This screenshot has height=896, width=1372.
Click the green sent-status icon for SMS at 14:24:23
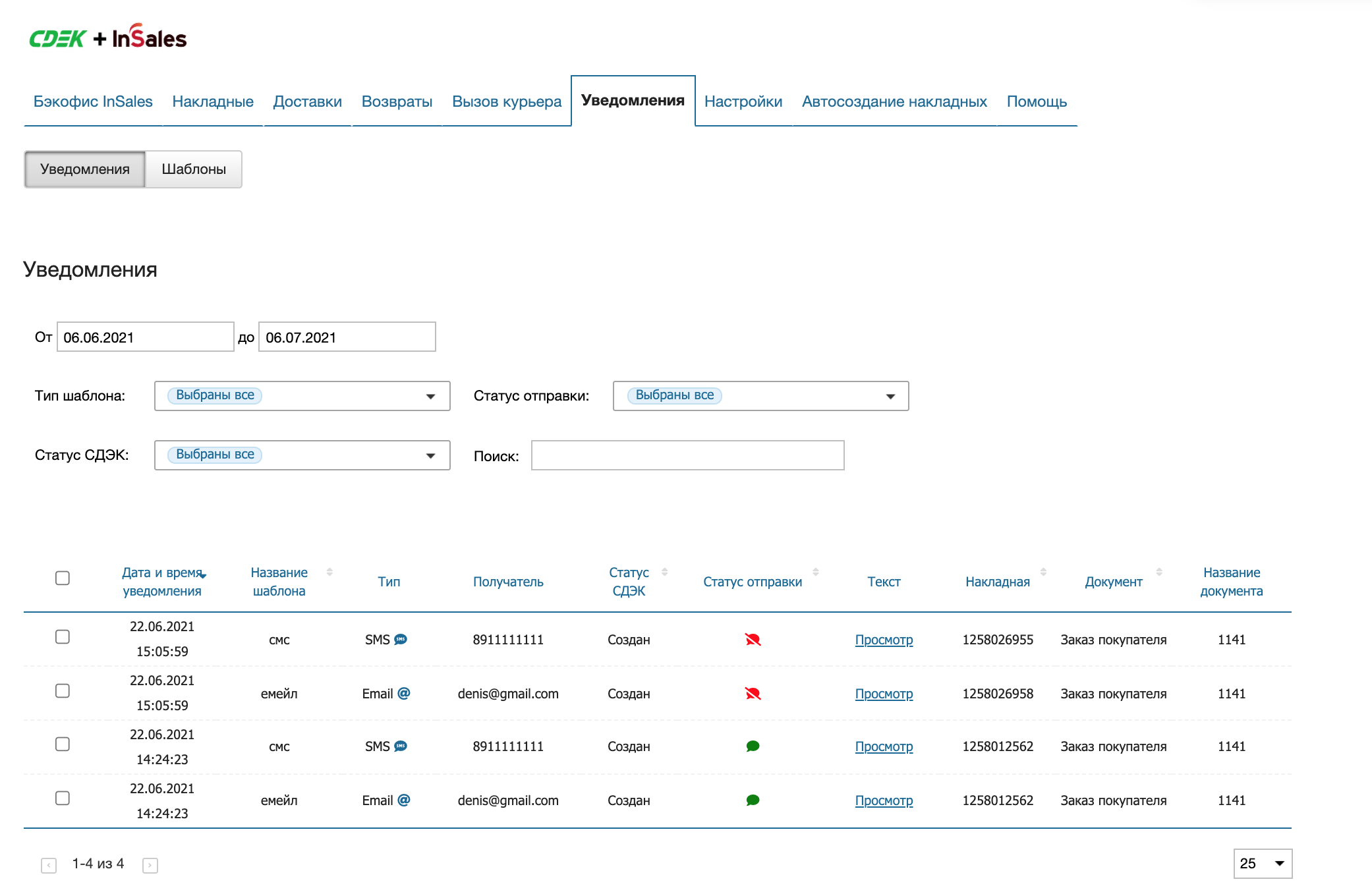753,746
